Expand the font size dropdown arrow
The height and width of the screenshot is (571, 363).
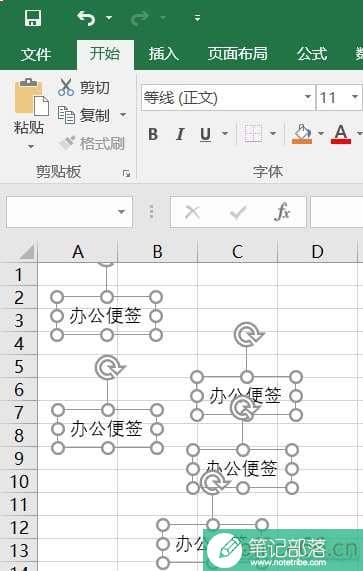coord(355,97)
